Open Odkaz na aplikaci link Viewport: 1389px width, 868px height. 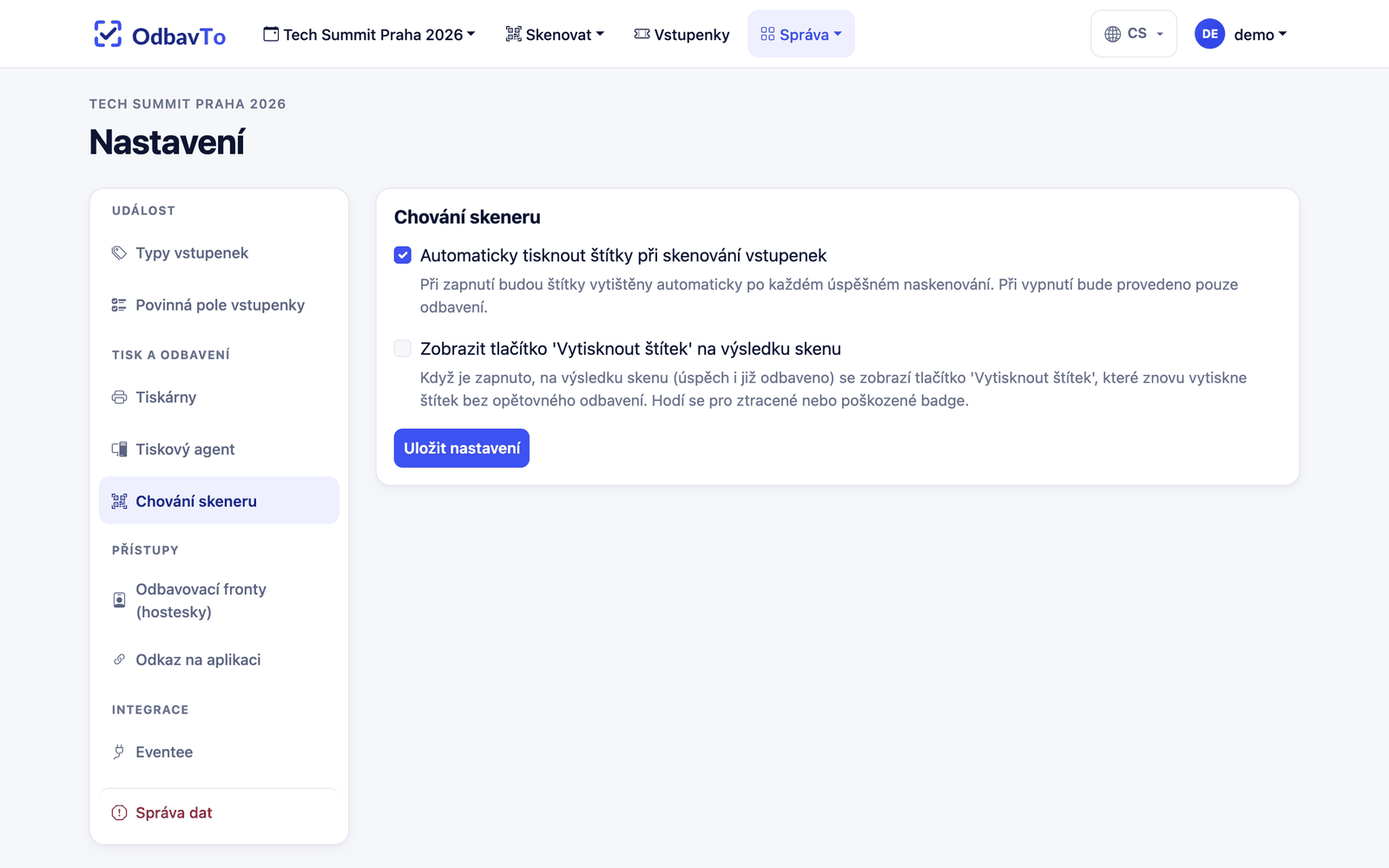coord(219,660)
